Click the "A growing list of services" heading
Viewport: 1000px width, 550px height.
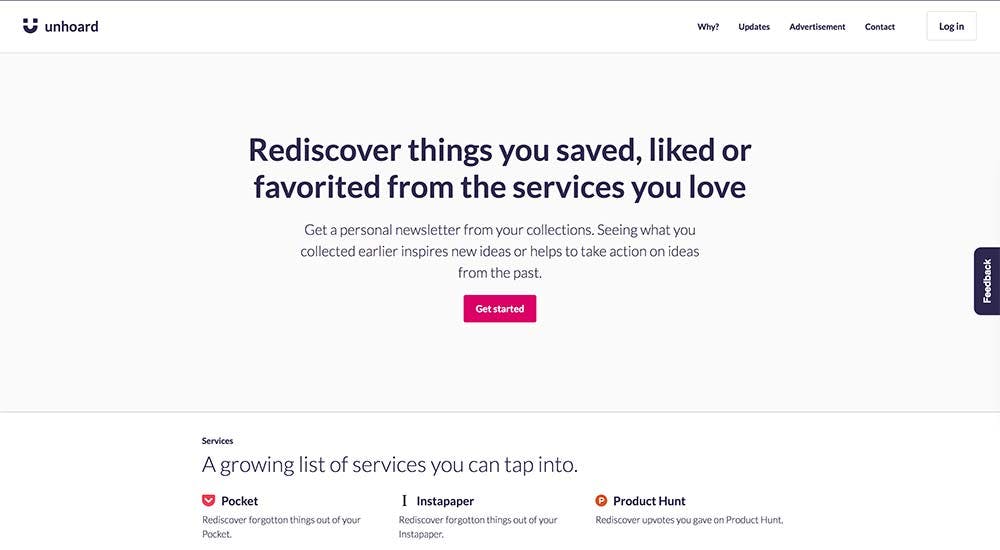tap(390, 465)
